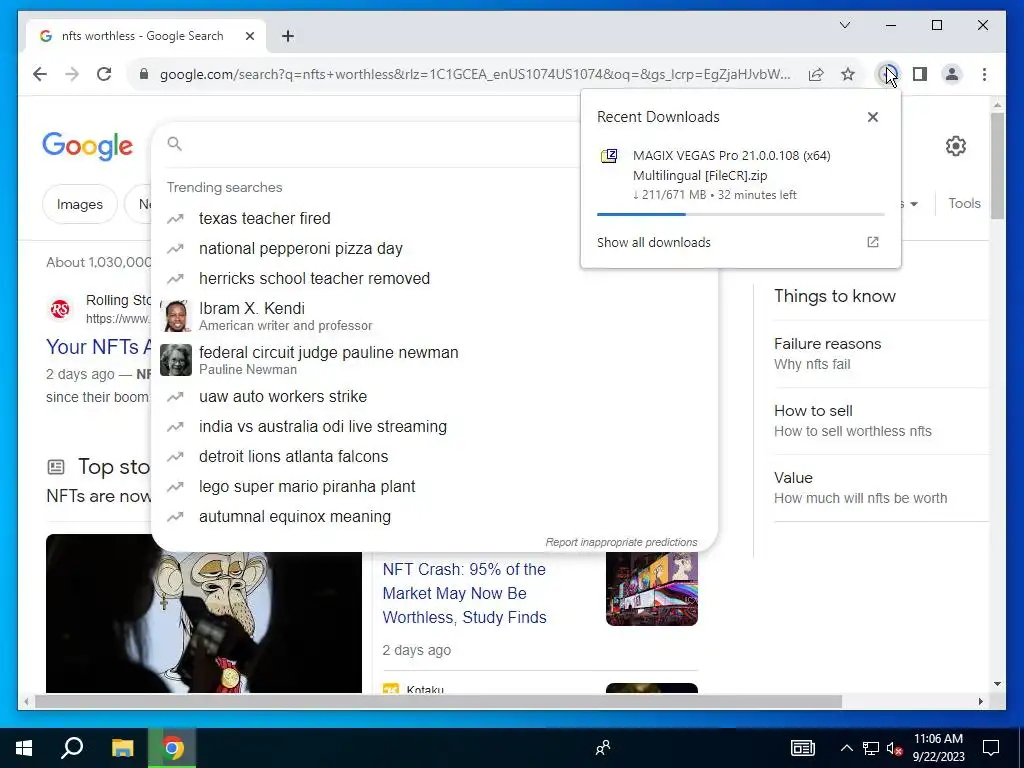Image resolution: width=1024 pixels, height=768 pixels.
Task: Click the downloads toolbar icon
Action: [x=888, y=74]
